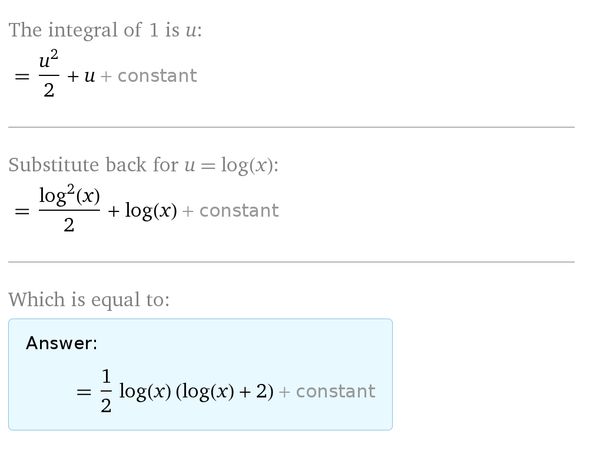
Task: Click the "The integral of 1 is u:" text
Action: (x=105, y=30)
